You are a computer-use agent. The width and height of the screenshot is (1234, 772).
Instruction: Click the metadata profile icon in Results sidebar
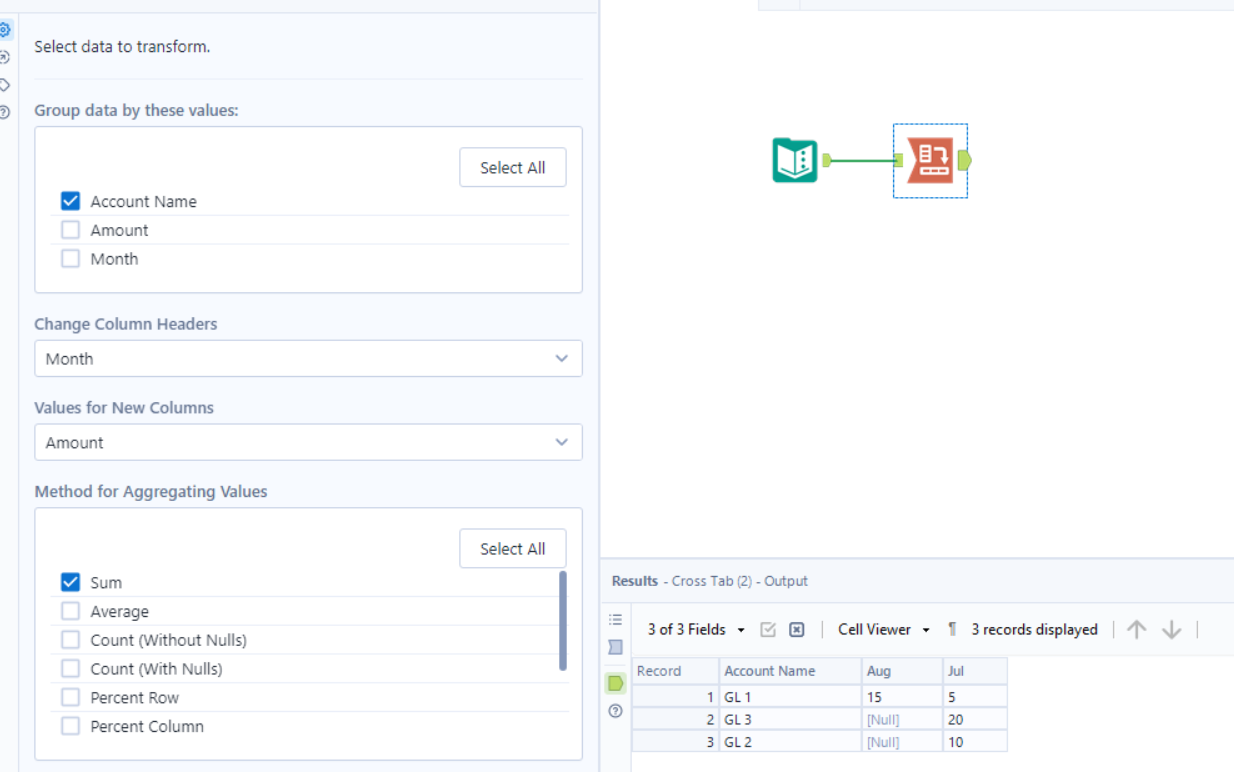point(616,647)
